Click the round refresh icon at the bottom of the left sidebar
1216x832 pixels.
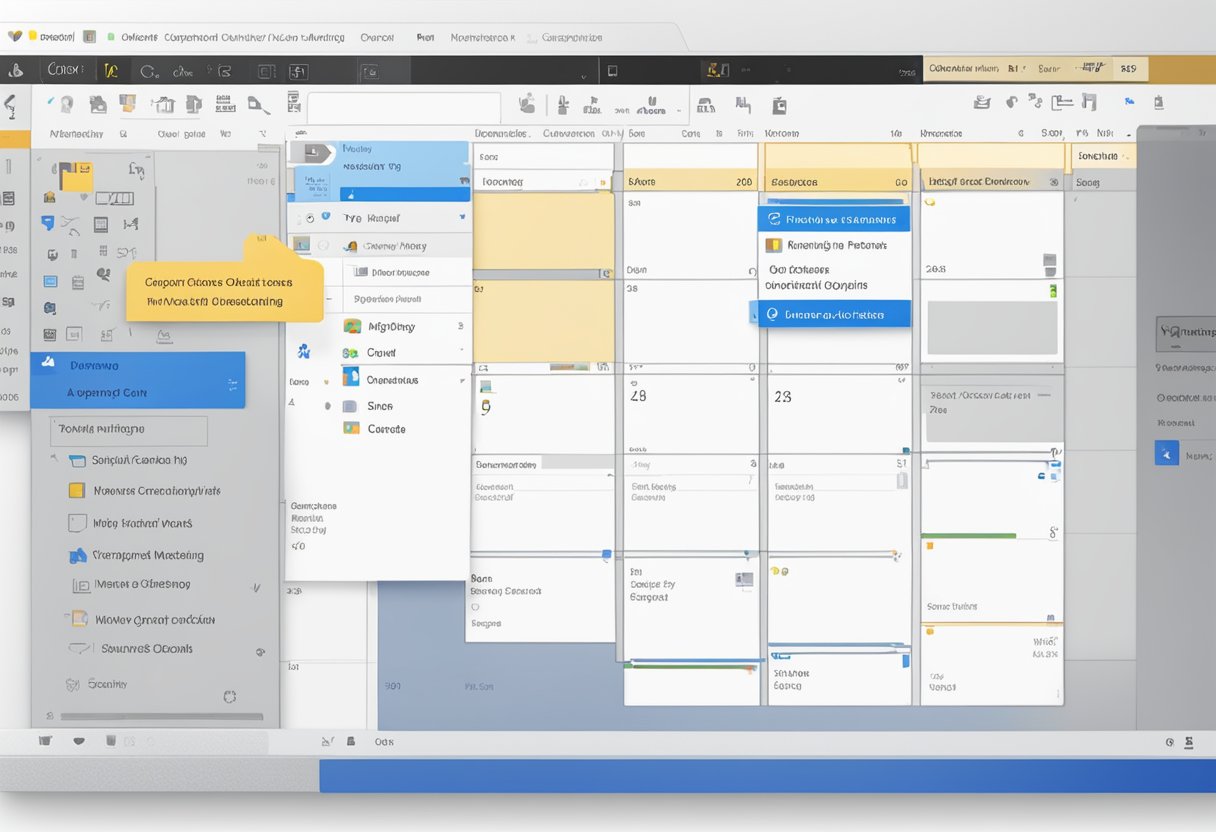[x=230, y=696]
